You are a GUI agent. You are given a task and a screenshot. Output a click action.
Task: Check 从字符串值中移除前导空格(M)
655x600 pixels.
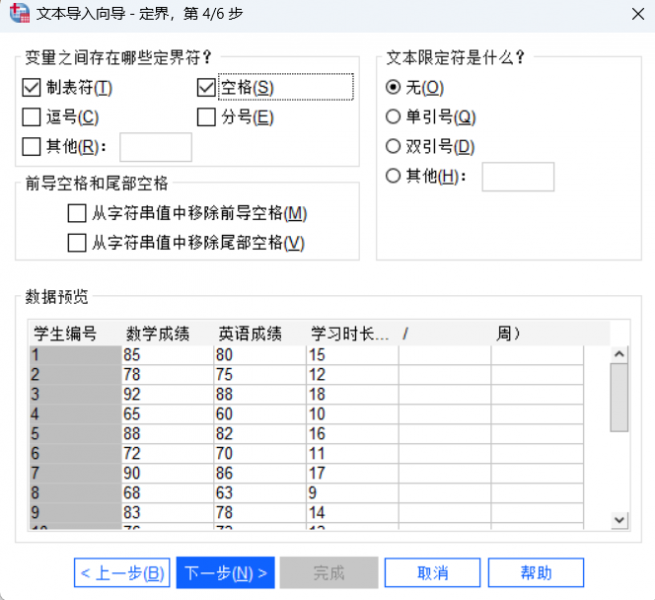coord(77,213)
